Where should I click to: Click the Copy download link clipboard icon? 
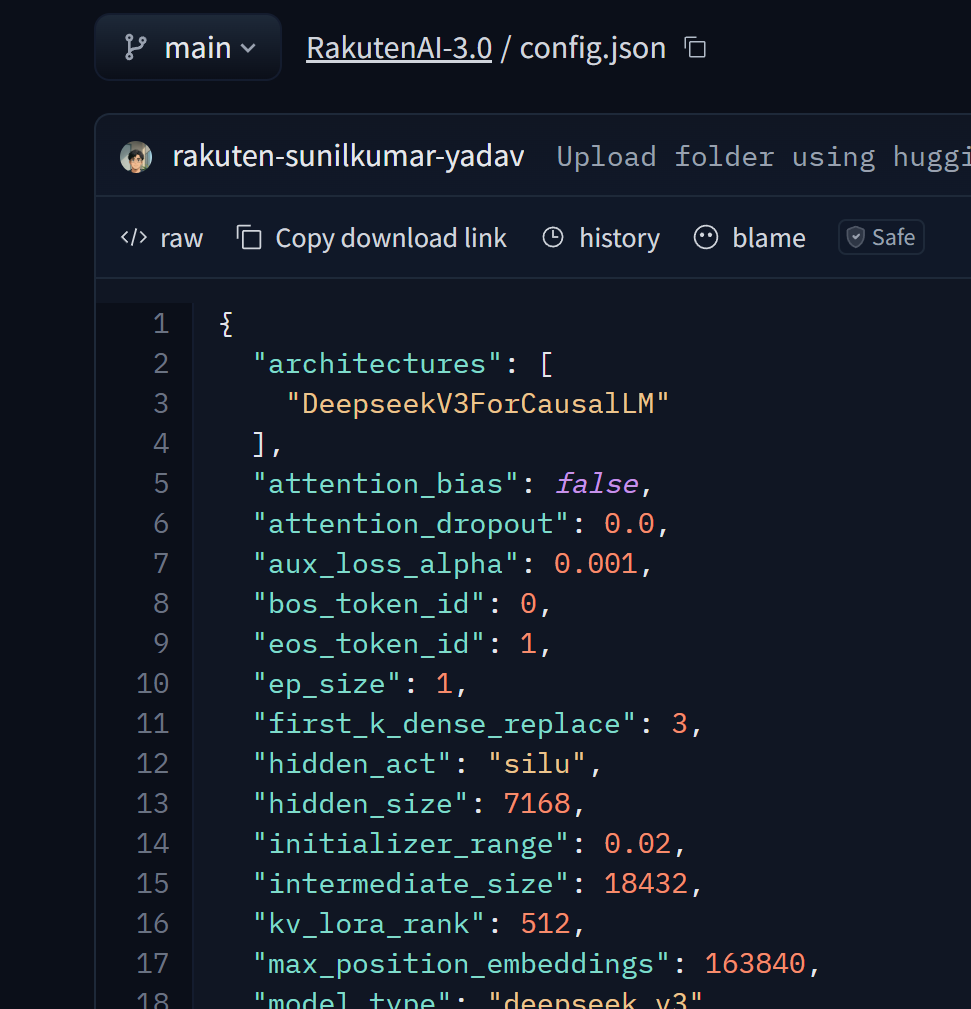coord(249,238)
